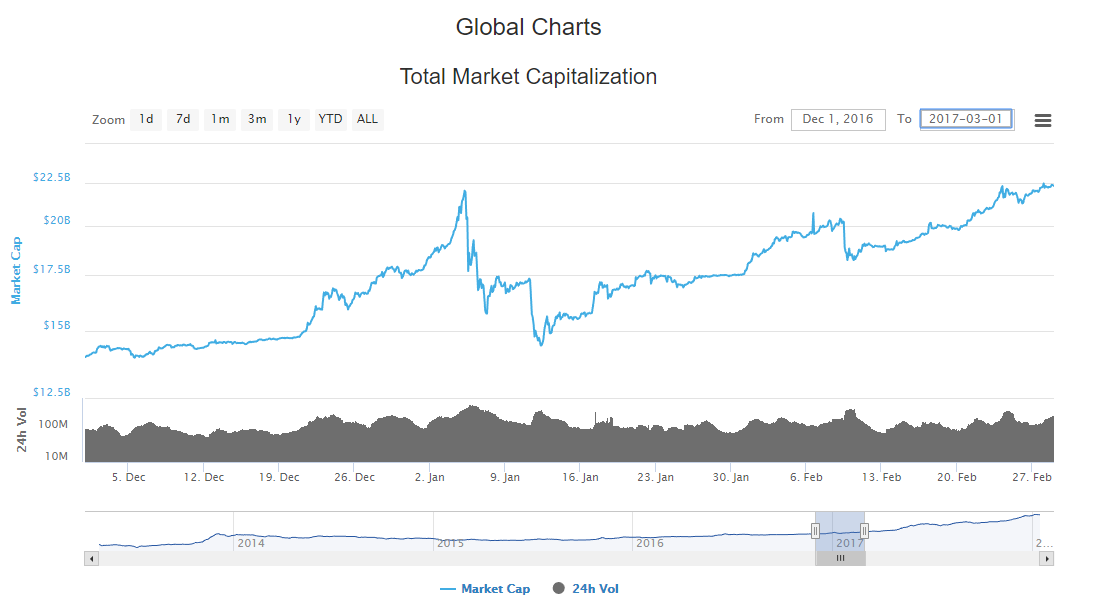Toggle the 24h Vol series legend
The image size is (1098, 597).
(586, 589)
